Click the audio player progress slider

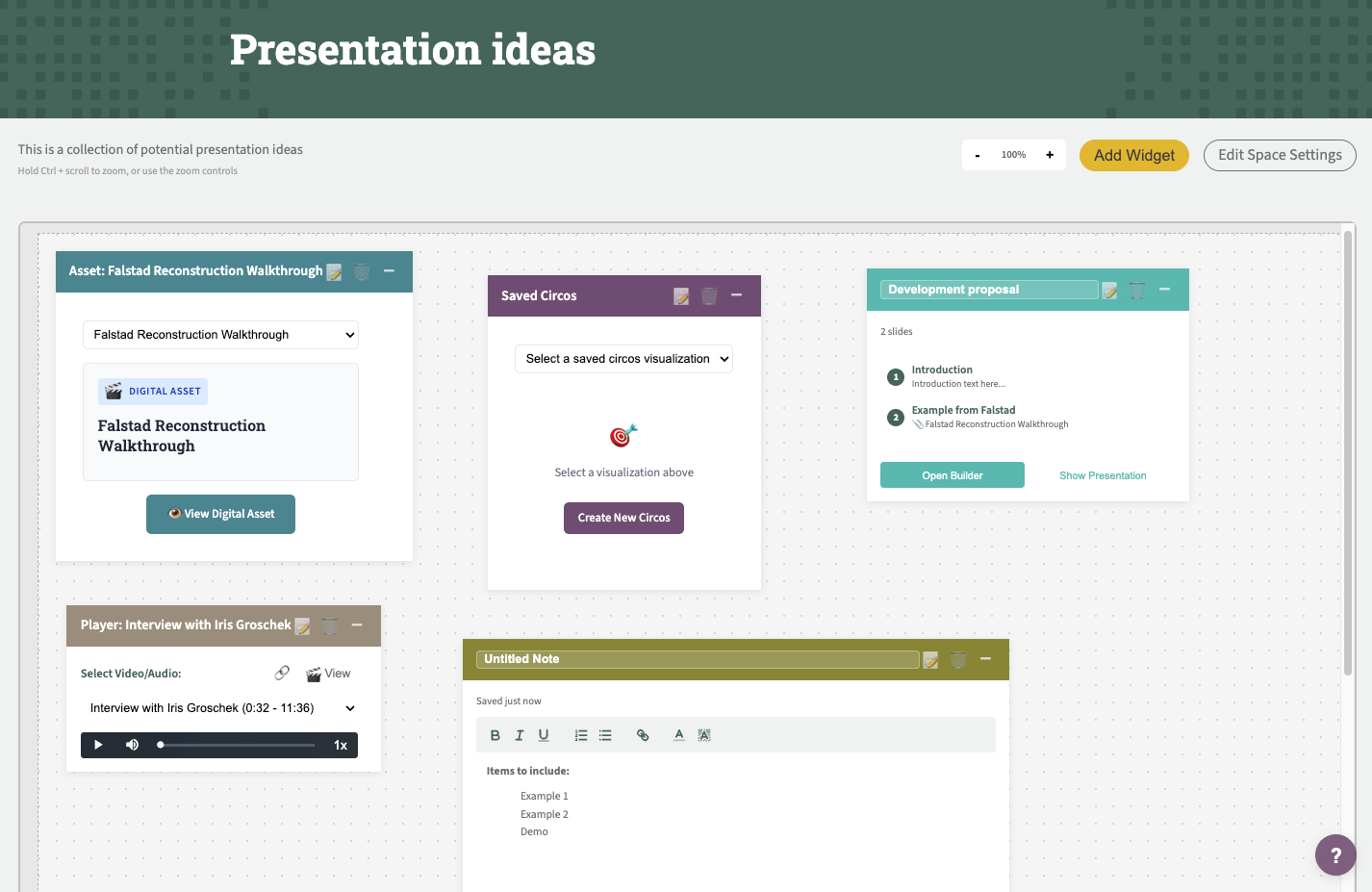(x=237, y=745)
